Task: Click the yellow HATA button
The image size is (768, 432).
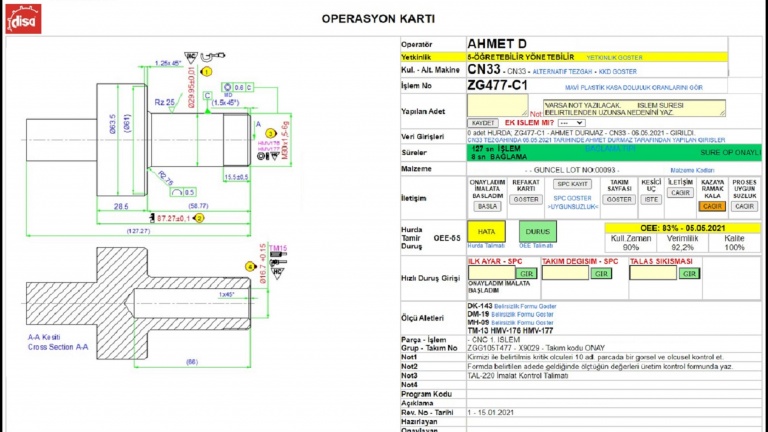Action: click(486, 231)
